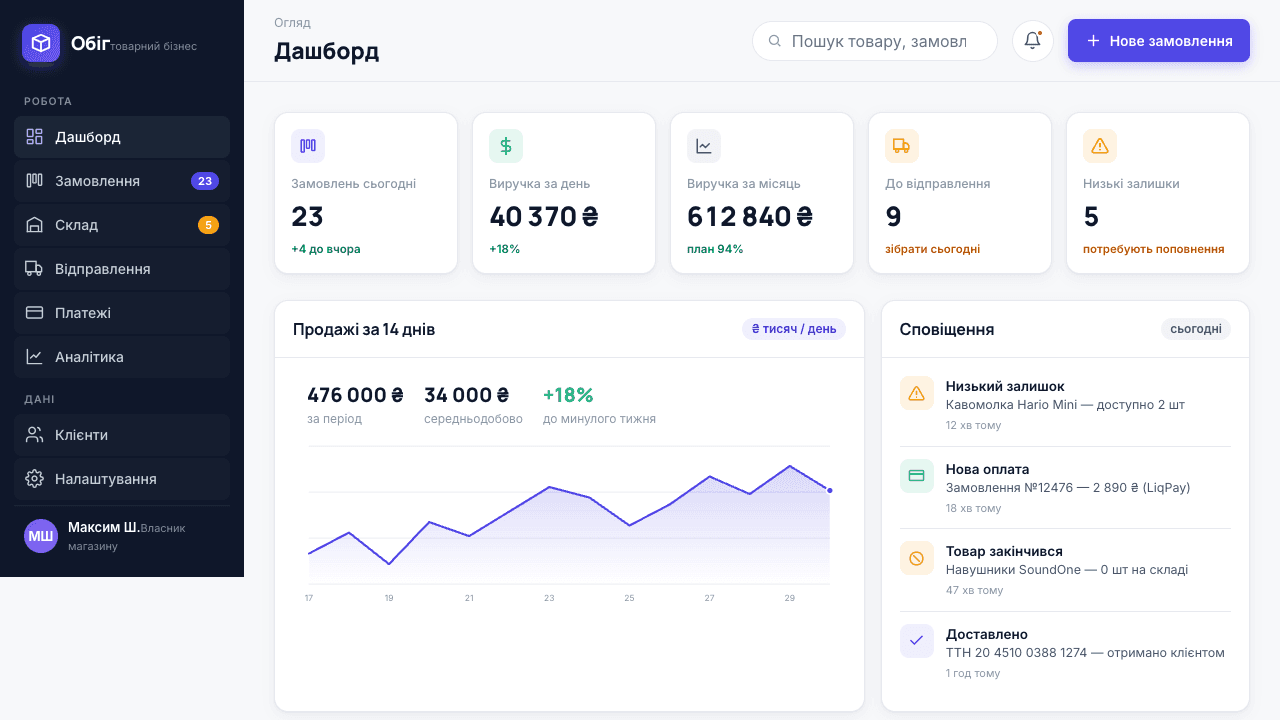1280x720 pixels.
Task: Click the dollar icon on Виручка за день
Action: [x=506, y=146]
